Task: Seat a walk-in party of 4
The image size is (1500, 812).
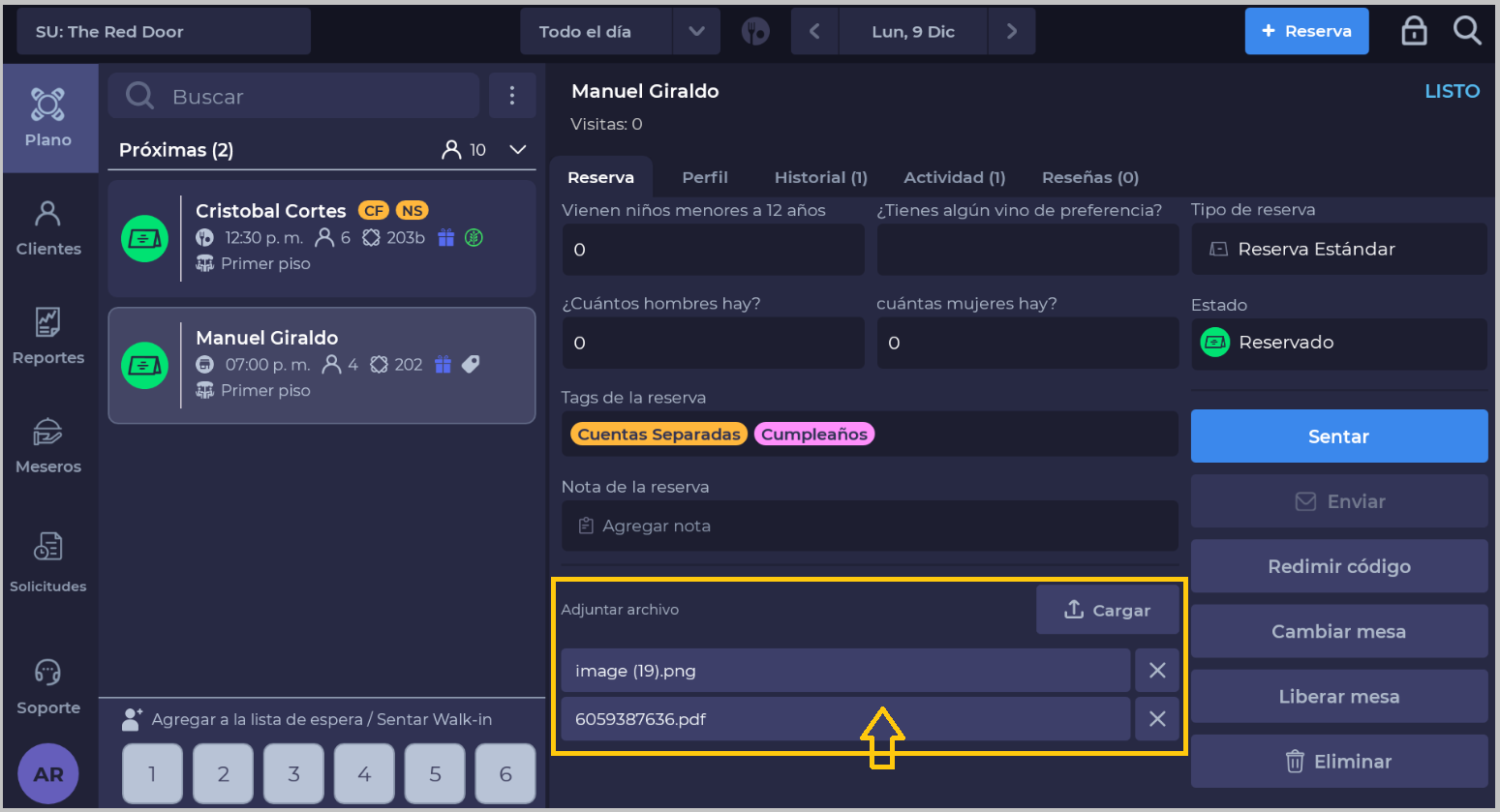Action: coord(364,773)
